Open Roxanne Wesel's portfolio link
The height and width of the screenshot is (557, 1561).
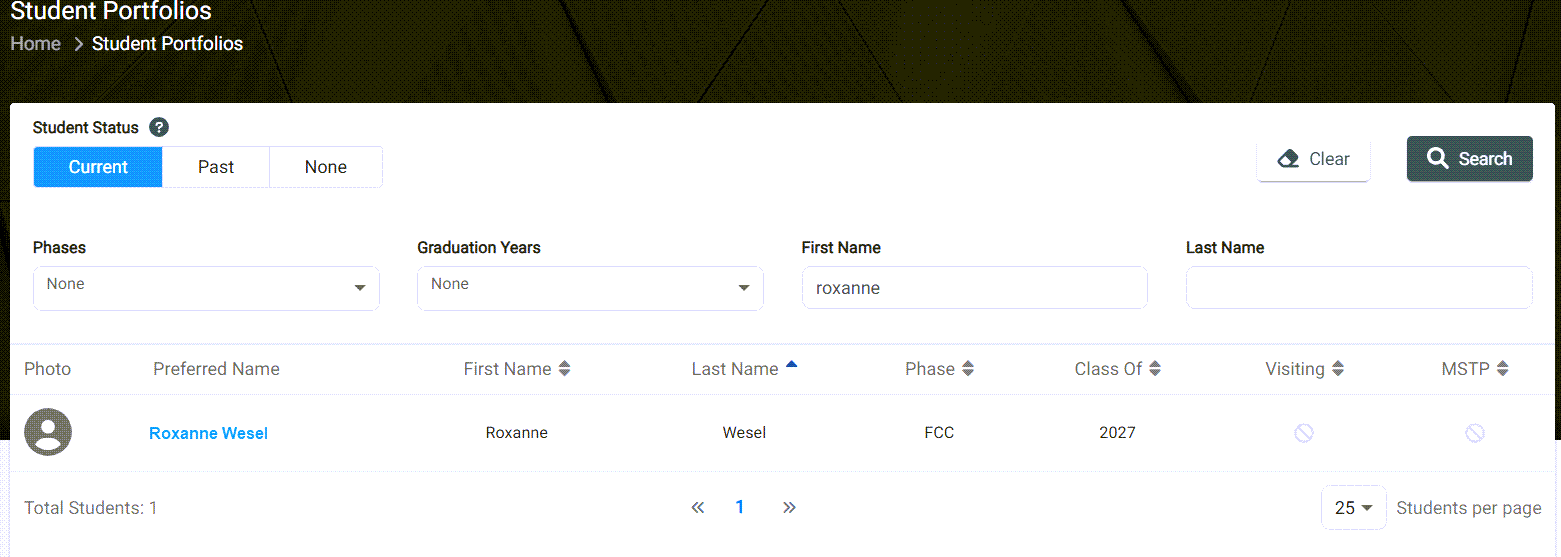[x=208, y=433]
